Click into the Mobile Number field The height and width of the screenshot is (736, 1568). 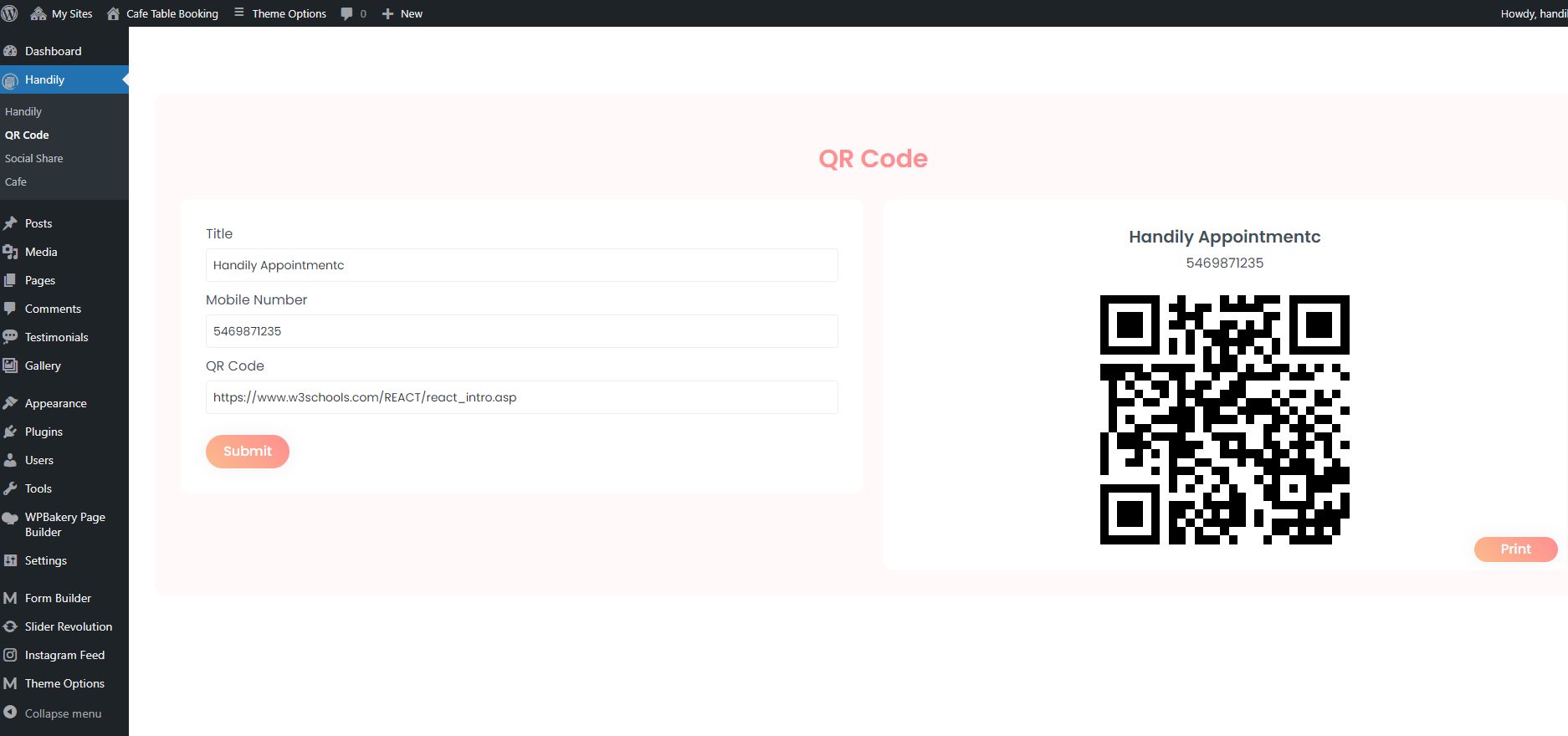pos(521,331)
